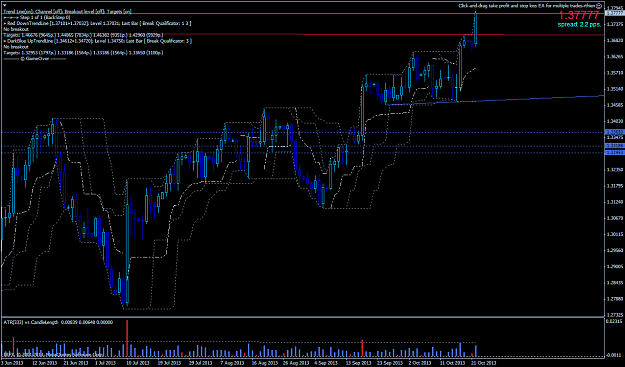Click the '12 Jun 2013' date label
Viewport: 625px width, 367px height.
[44, 363]
